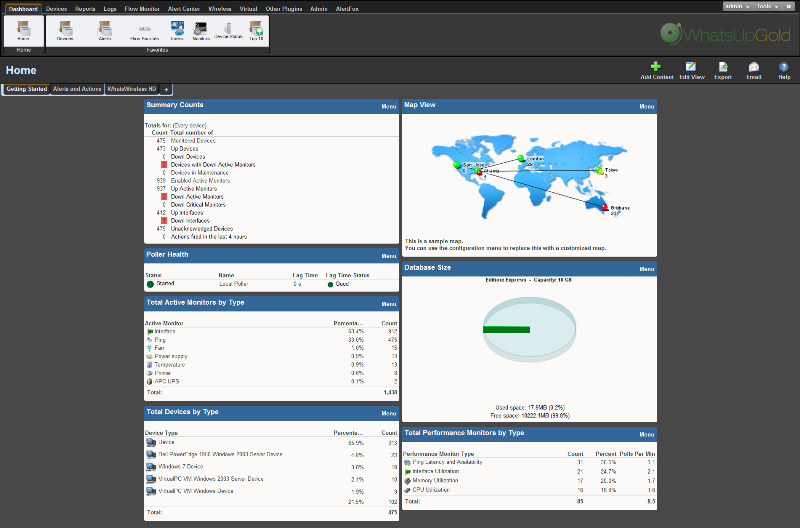Click the Top 10 favorite icon
The width and height of the screenshot is (800, 528).
tap(256, 32)
